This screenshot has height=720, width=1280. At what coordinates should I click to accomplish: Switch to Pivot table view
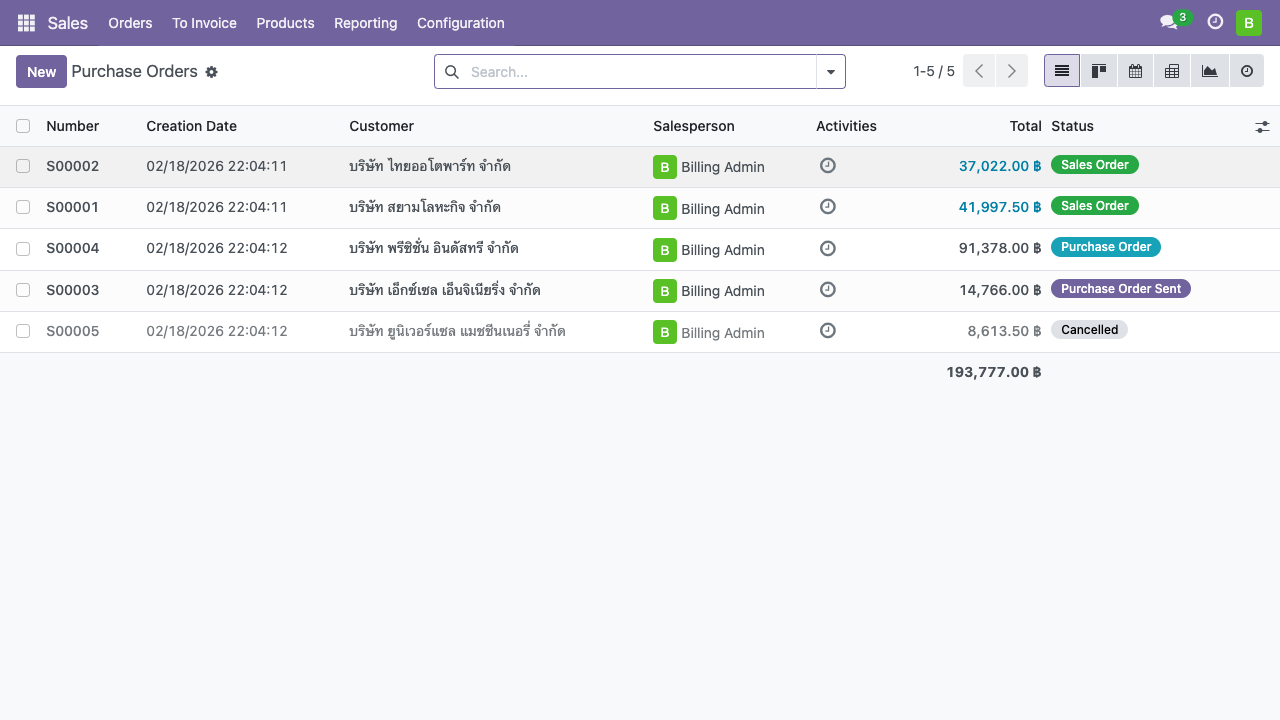1172,71
